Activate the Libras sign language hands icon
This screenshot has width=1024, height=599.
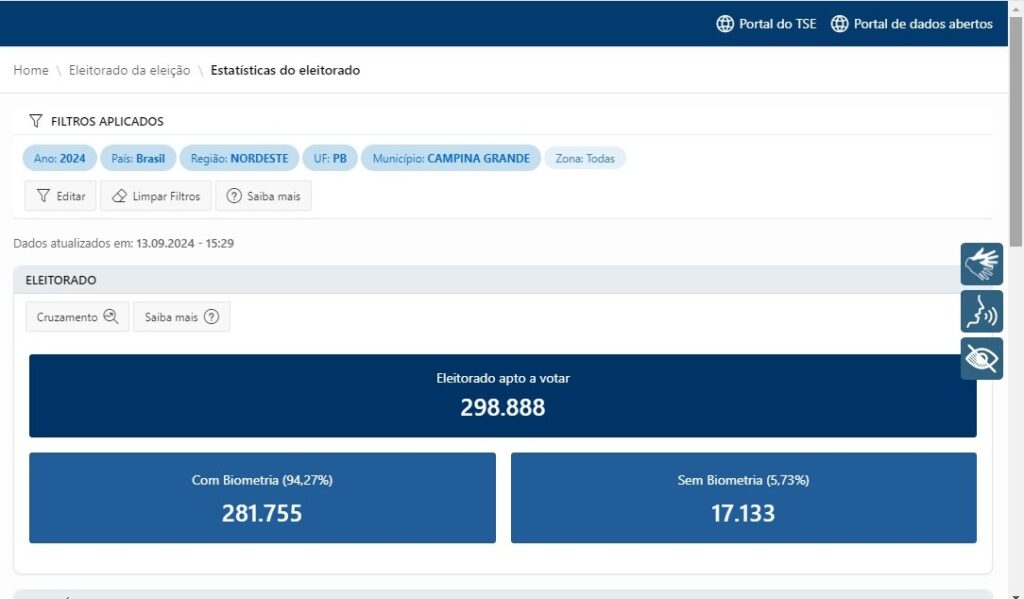[982, 264]
